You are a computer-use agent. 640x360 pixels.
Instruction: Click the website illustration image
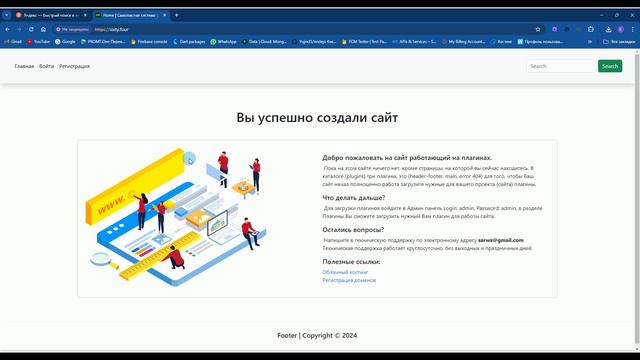coord(176,217)
